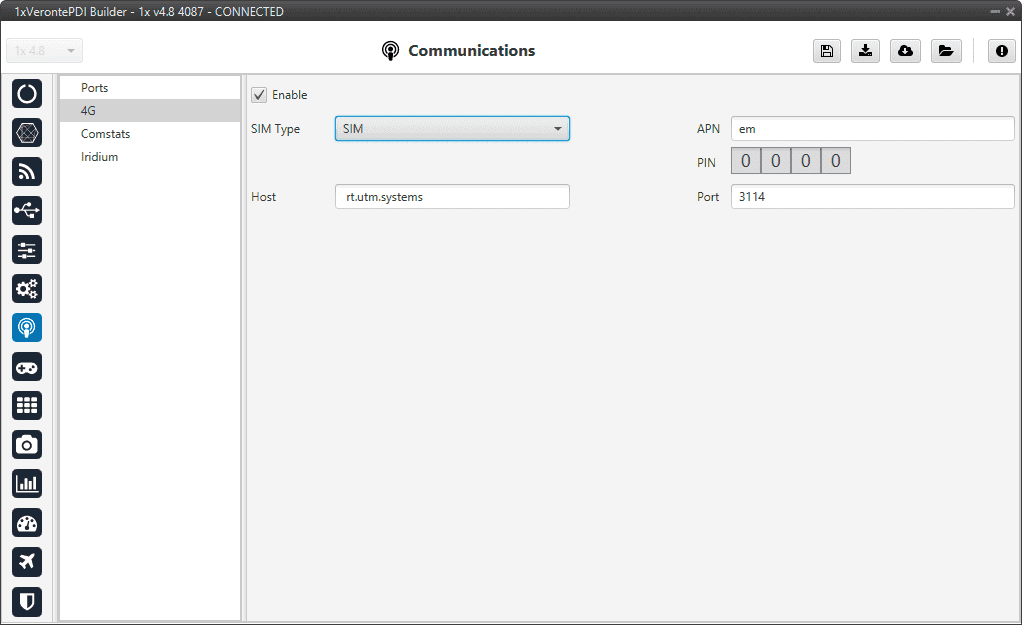Open the gears settings icon in sidebar
Viewport: 1022px width, 625px height.
[27, 289]
